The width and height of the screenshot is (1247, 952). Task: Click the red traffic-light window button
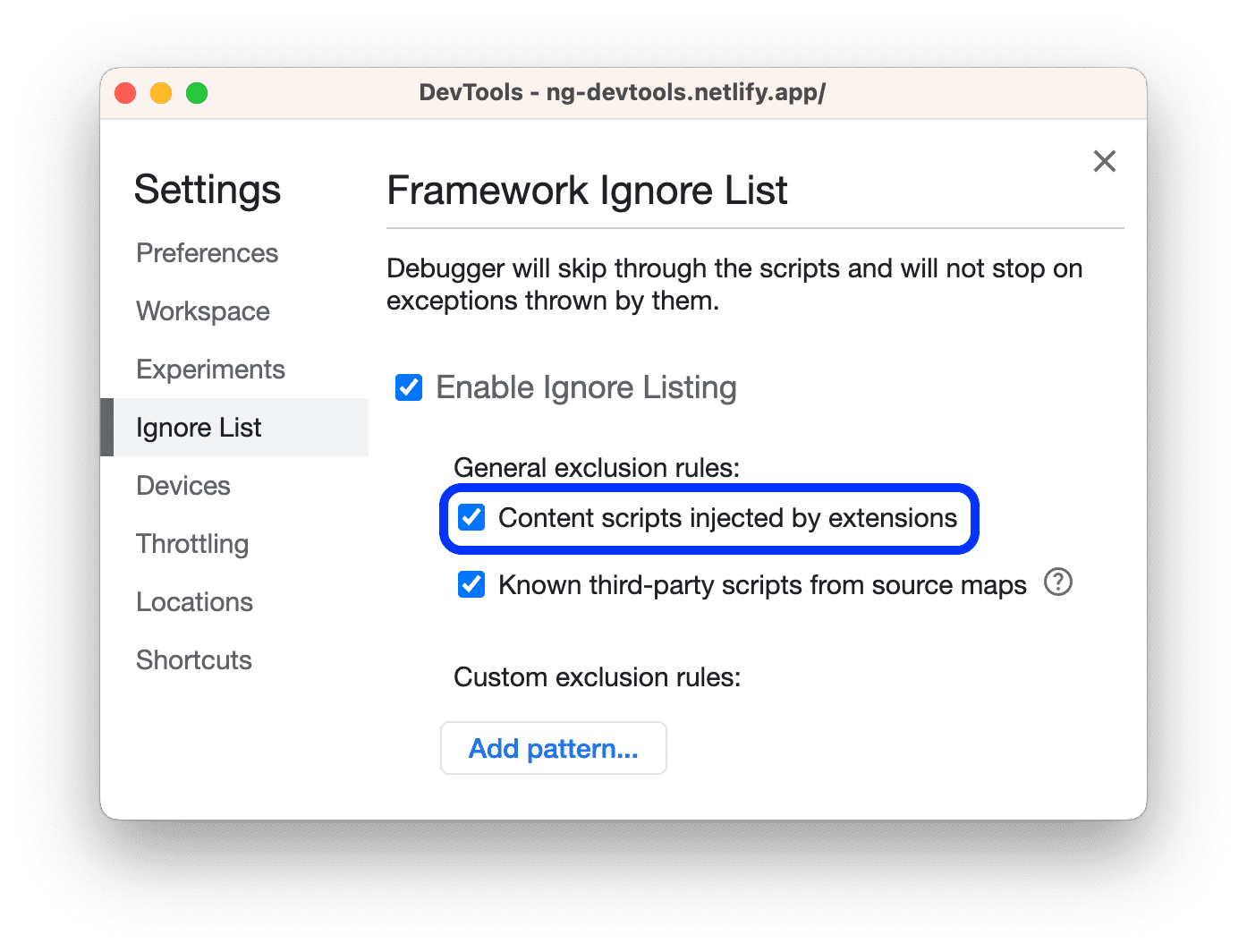[x=125, y=92]
